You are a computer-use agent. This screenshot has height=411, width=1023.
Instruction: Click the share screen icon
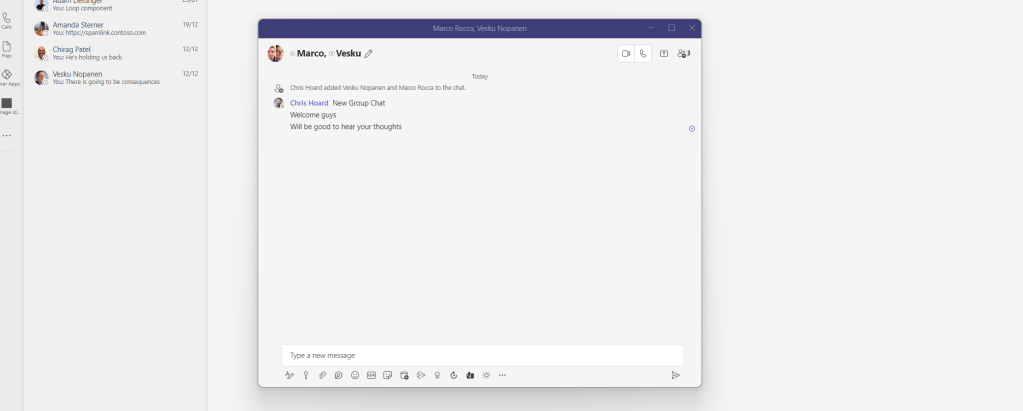coord(664,53)
